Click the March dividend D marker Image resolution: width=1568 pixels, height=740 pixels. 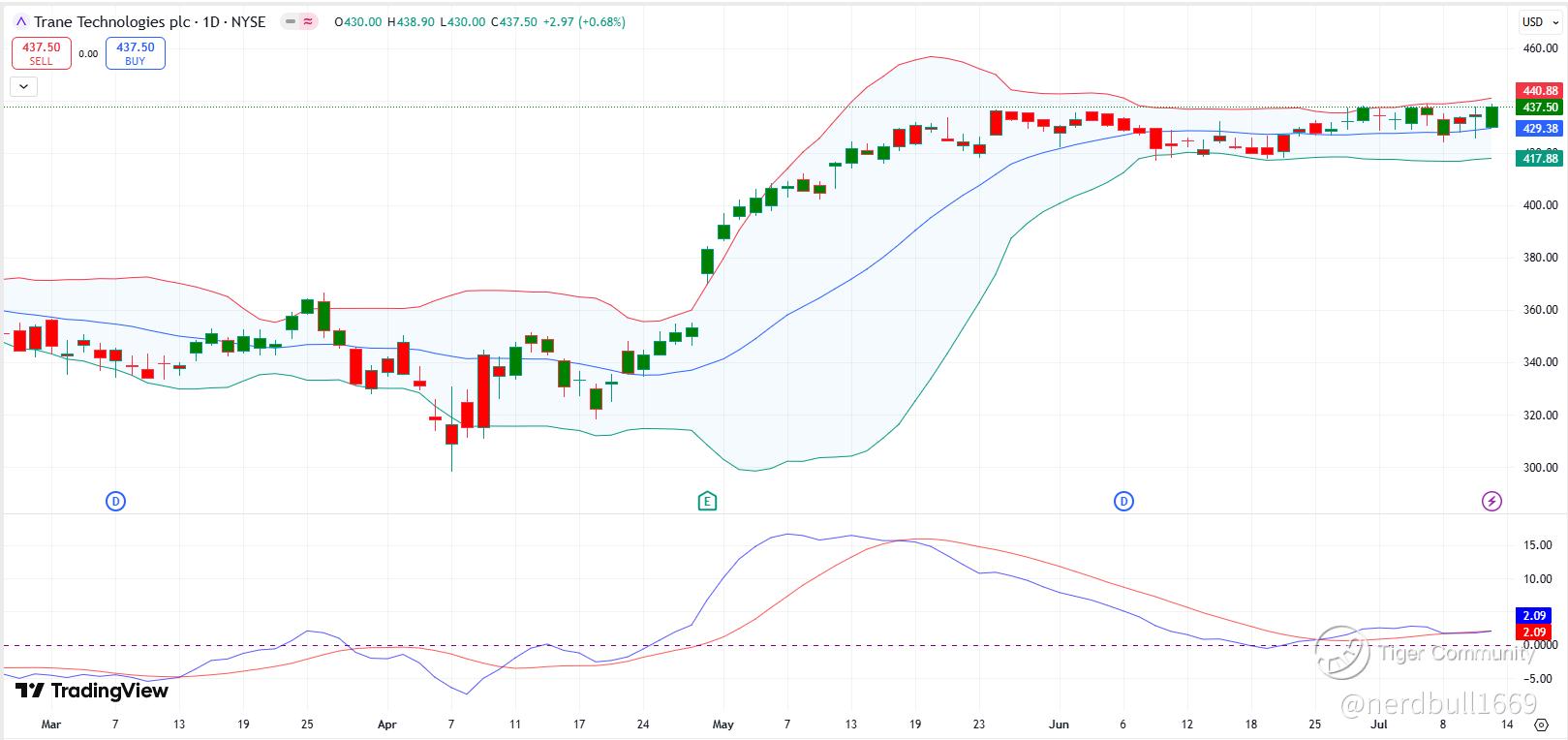point(115,501)
